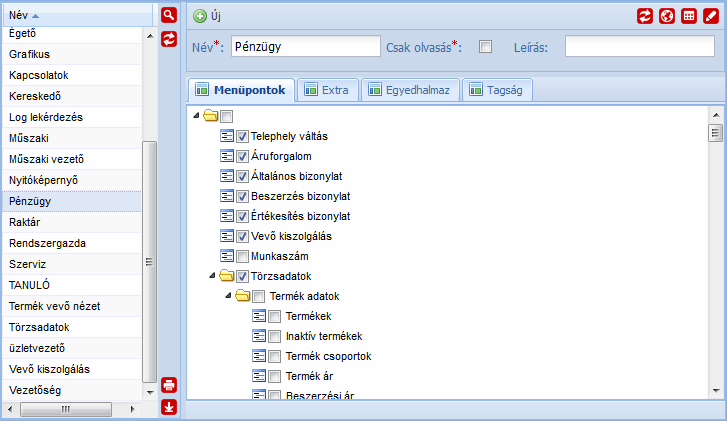The width and height of the screenshot is (727, 421).
Task: Uncheck the Értékesítés bizonylat checkbox
Action: [x=242, y=216]
